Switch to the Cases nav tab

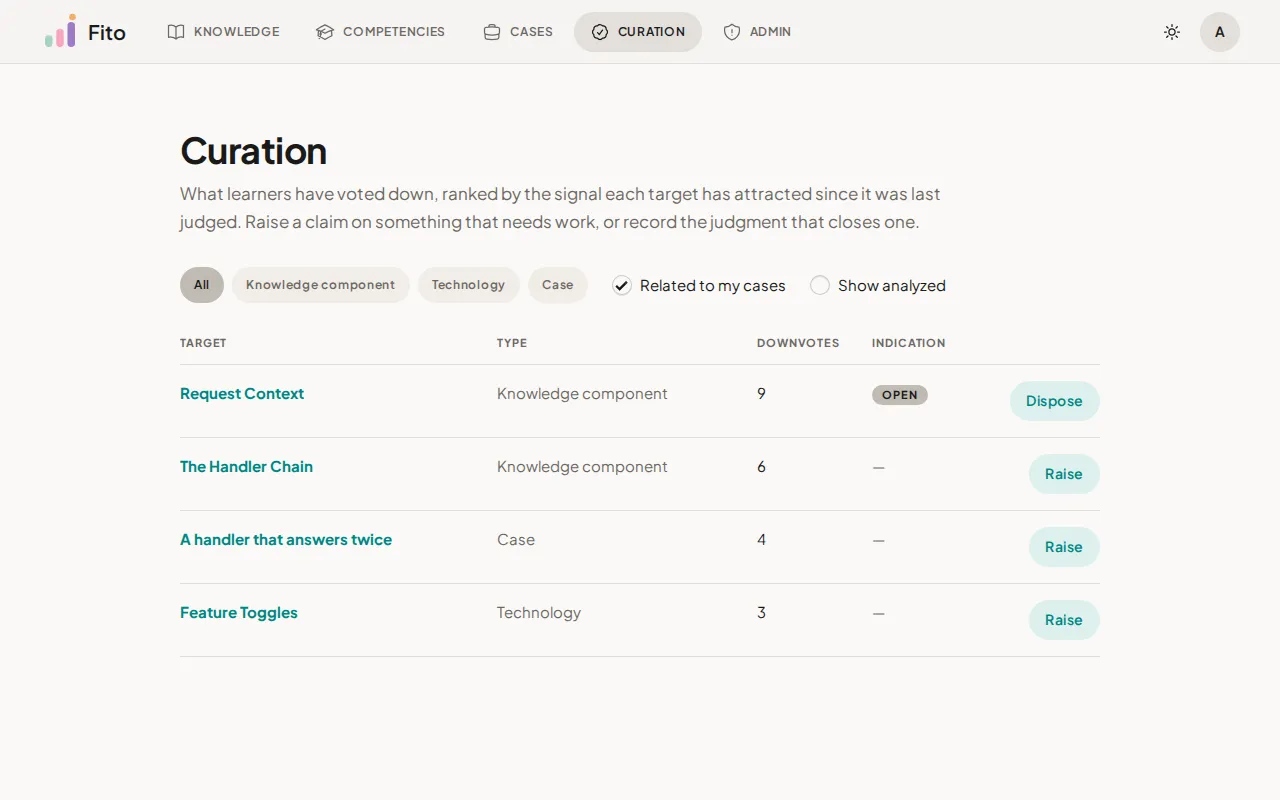[x=518, y=32]
